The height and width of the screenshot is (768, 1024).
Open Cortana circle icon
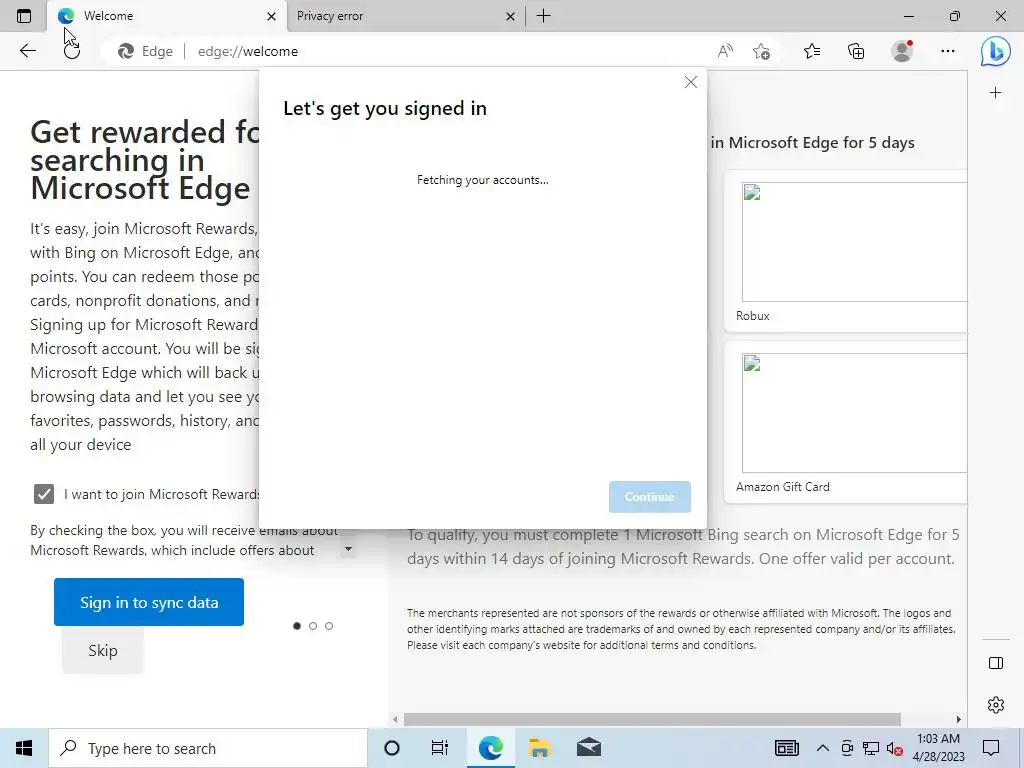click(x=392, y=748)
